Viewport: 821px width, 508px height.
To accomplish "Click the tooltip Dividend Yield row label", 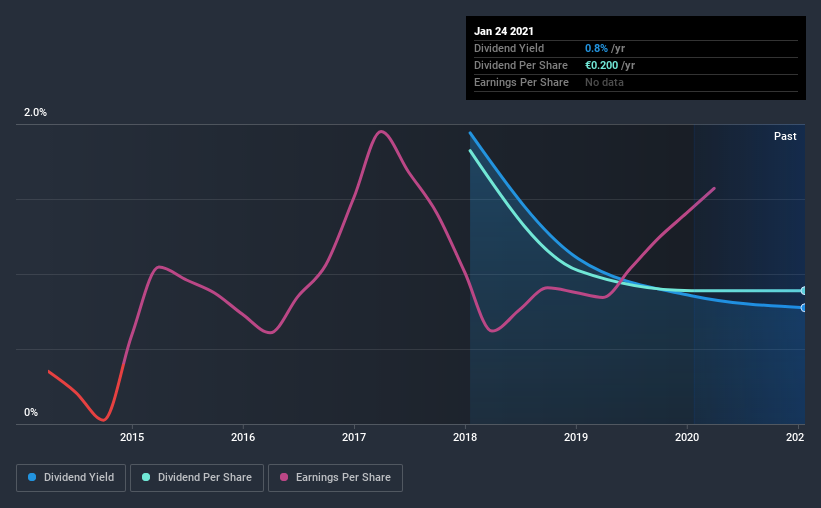I will [x=509, y=49].
